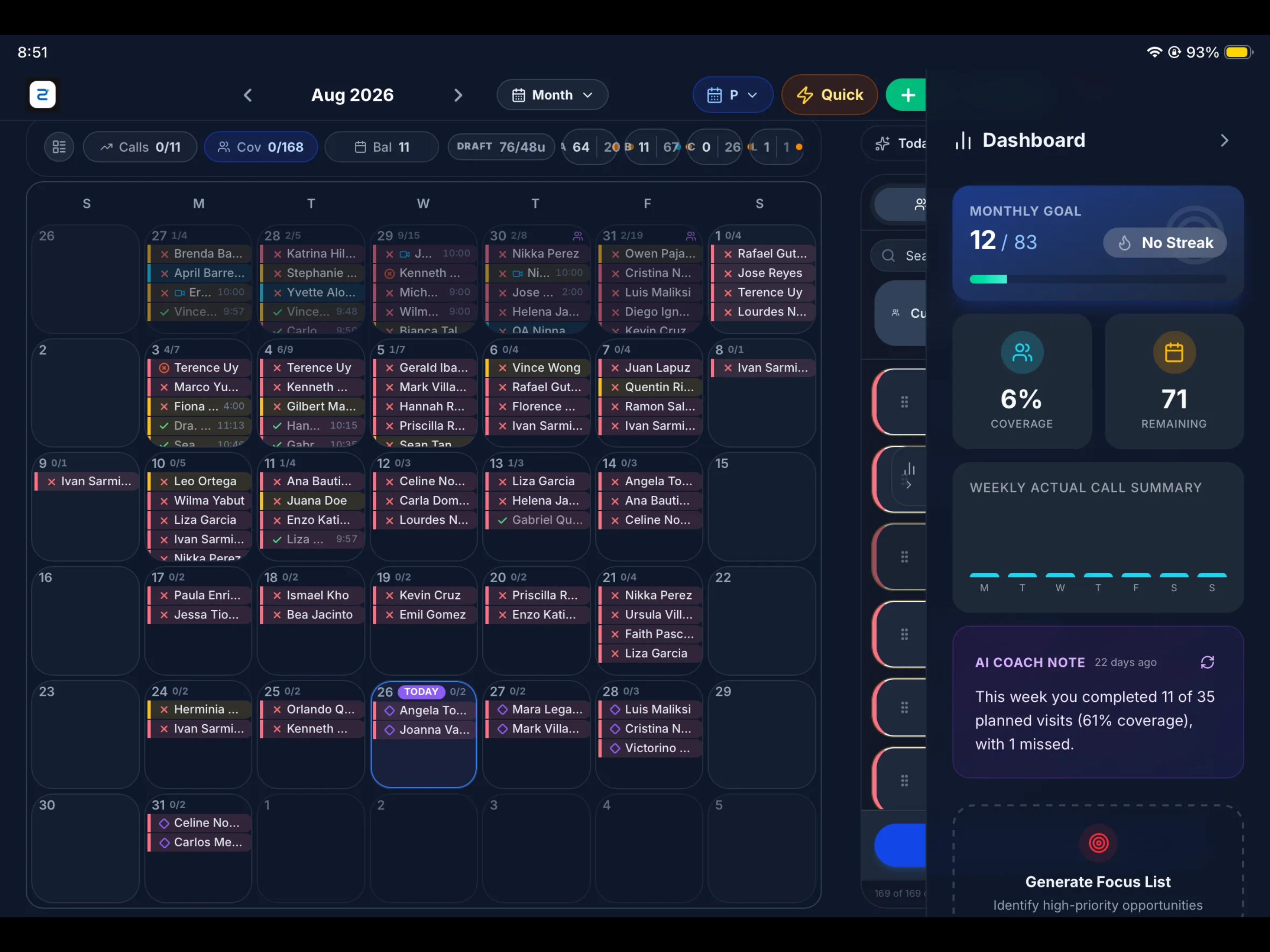The width and height of the screenshot is (1270, 952).
Task: Click the Quick button
Action: click(x=830, y=95)
